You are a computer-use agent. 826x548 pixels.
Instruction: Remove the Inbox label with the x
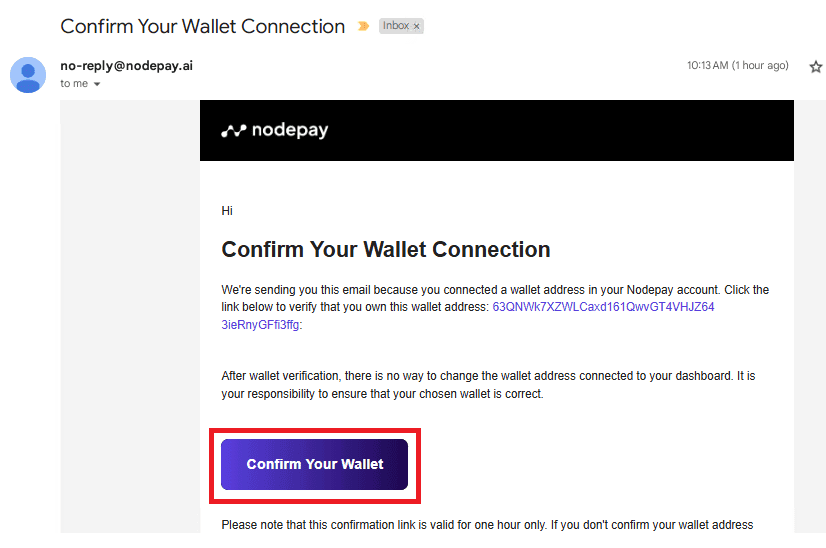(416, 26)
